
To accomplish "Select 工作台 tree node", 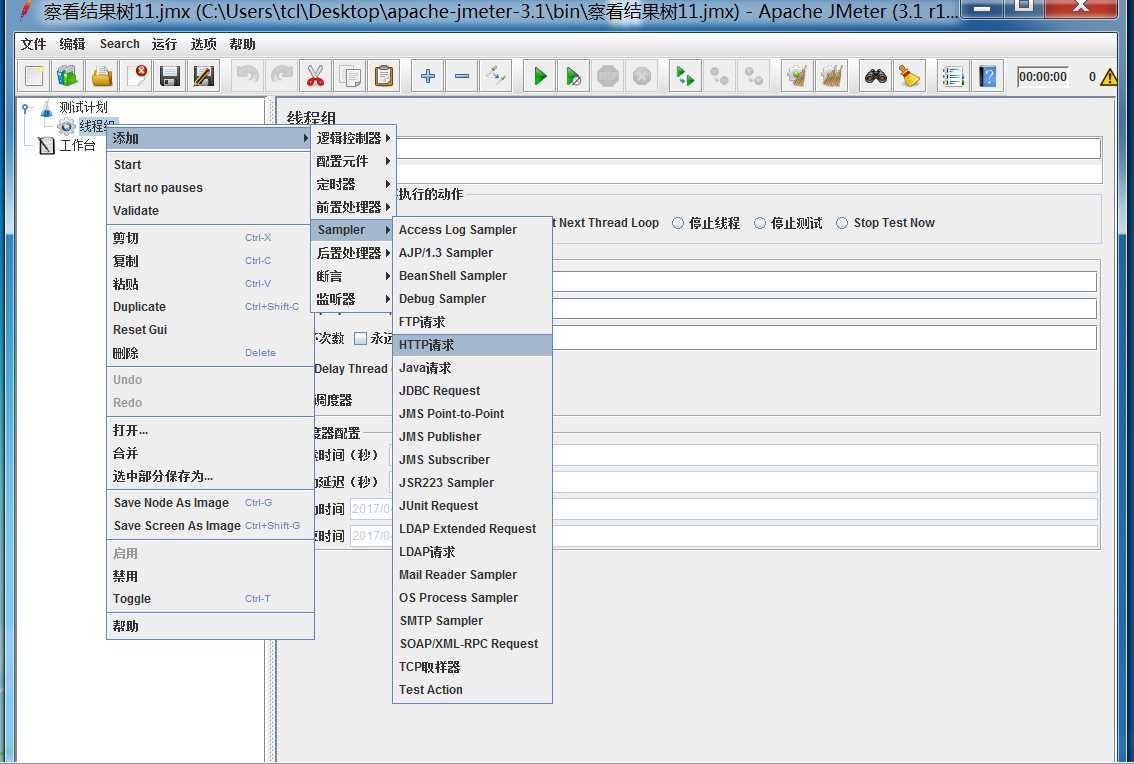I will pos(77,145).
